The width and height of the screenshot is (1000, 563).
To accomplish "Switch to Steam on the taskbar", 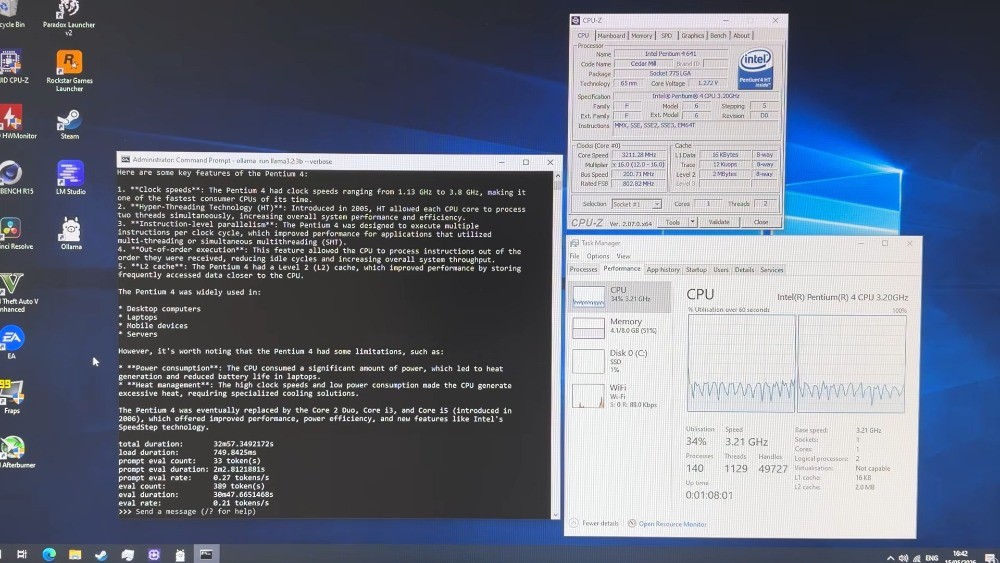I will click(101, 554).
